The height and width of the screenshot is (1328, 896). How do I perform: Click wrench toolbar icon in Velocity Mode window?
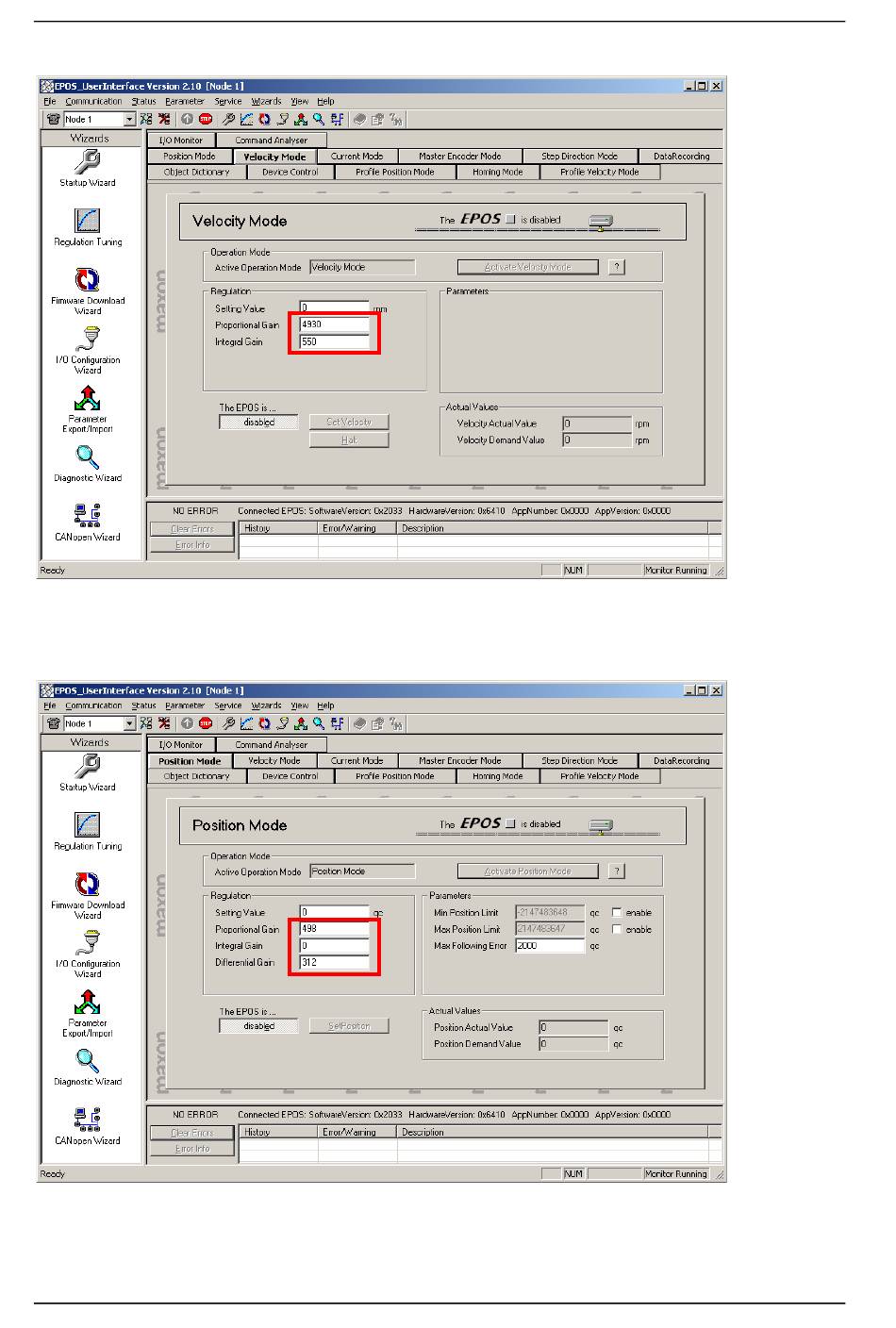228,119
